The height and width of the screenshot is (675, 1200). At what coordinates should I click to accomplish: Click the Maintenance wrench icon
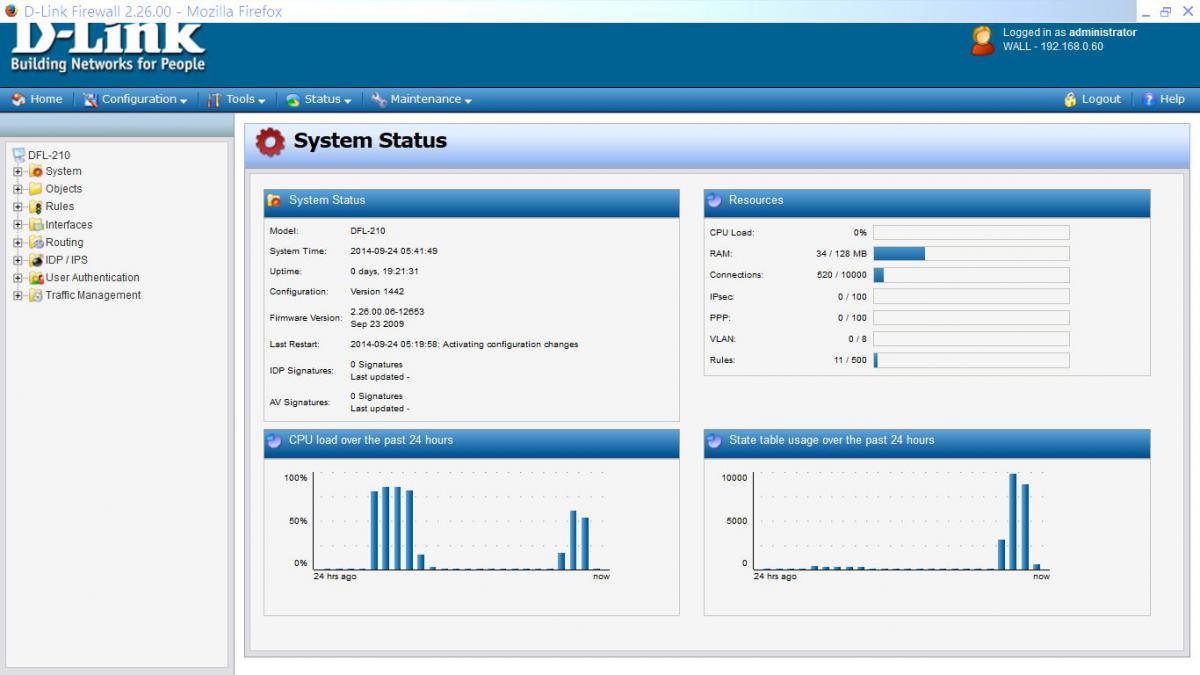pos(379,99)
